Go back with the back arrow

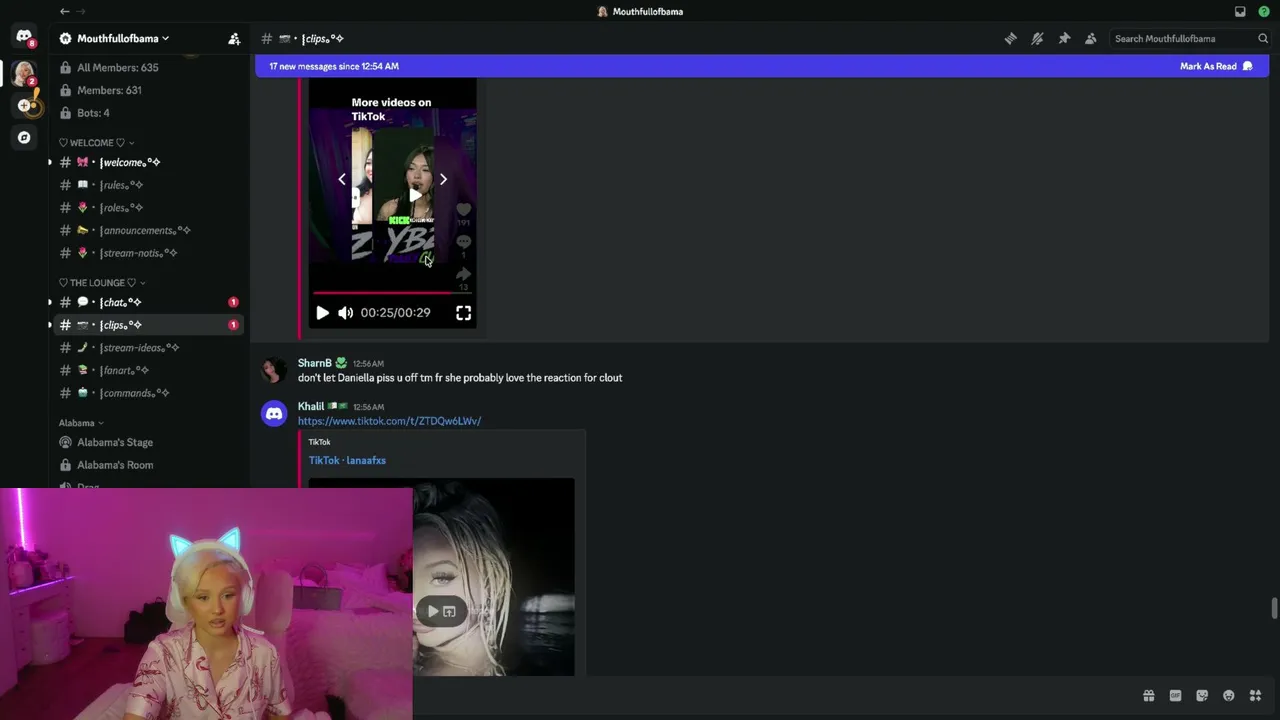pos(65,11)
